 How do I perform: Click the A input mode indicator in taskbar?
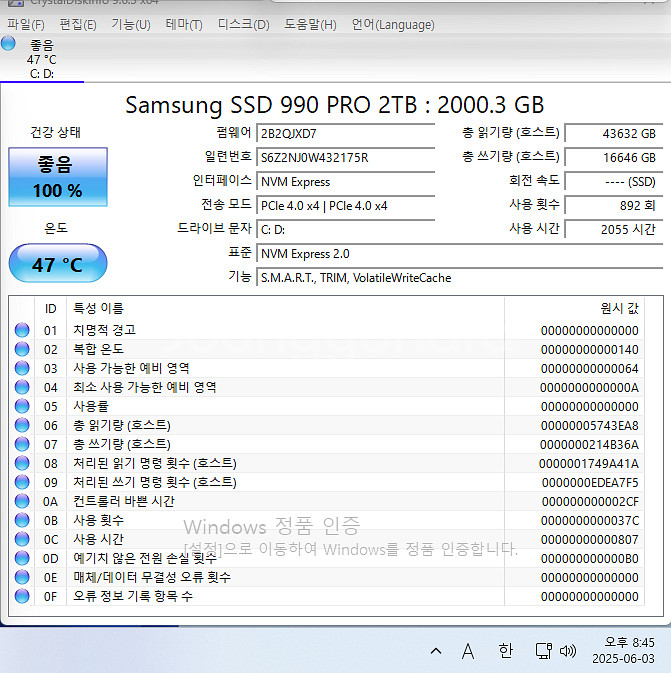pyautogui.click(x=468, y=651)
